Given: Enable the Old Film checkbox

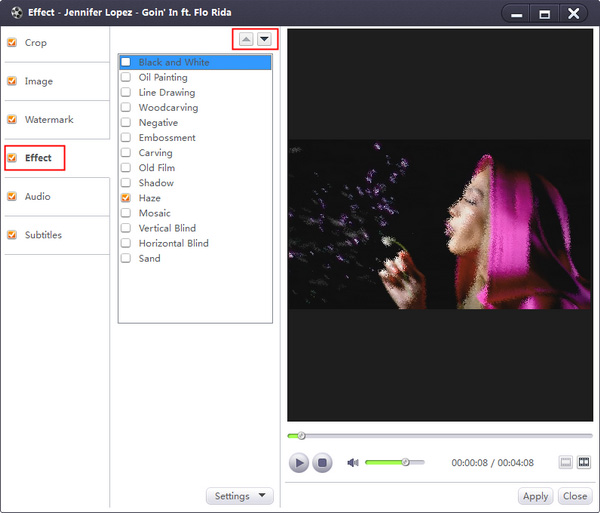Looking at the screenshot, I should coord(126,168).
